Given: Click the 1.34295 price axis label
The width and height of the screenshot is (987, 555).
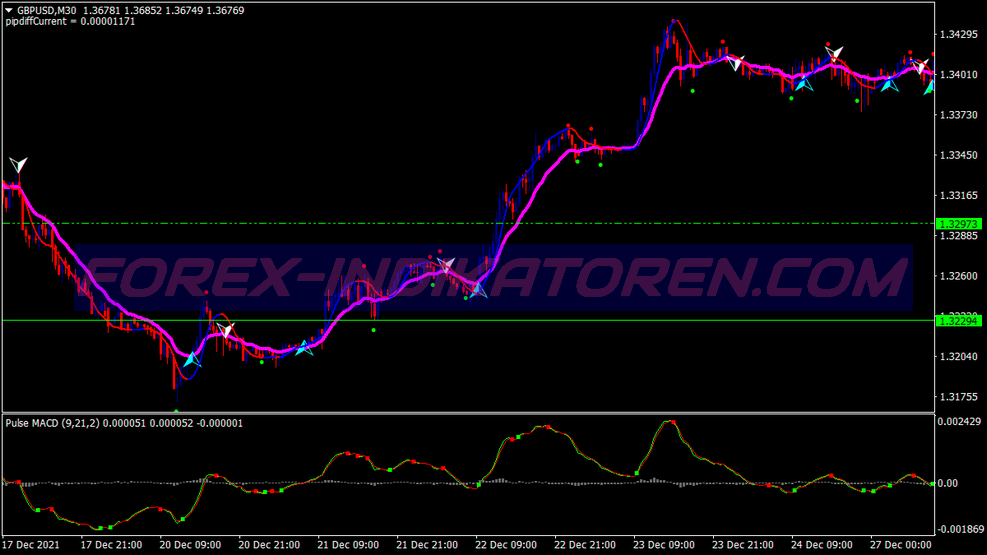Looking at the screenshot, I should pos(959,35).
